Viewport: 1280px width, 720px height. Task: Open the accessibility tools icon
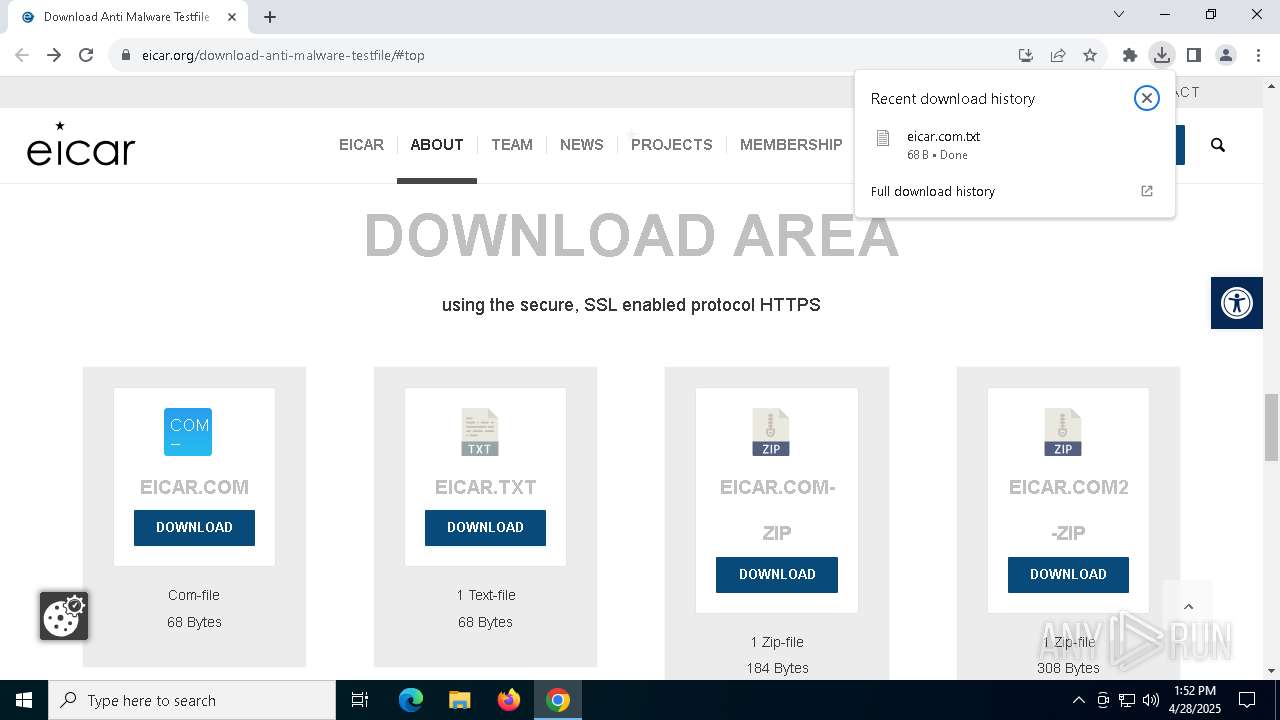[1237, 303]
